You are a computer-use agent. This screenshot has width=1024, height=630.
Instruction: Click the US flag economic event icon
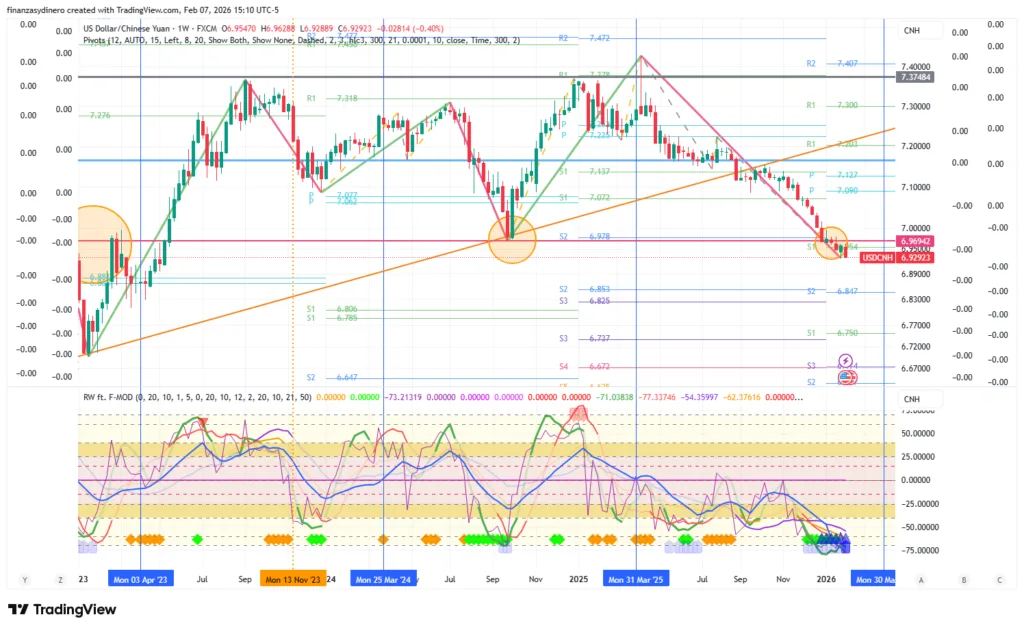tap(846, 377)
